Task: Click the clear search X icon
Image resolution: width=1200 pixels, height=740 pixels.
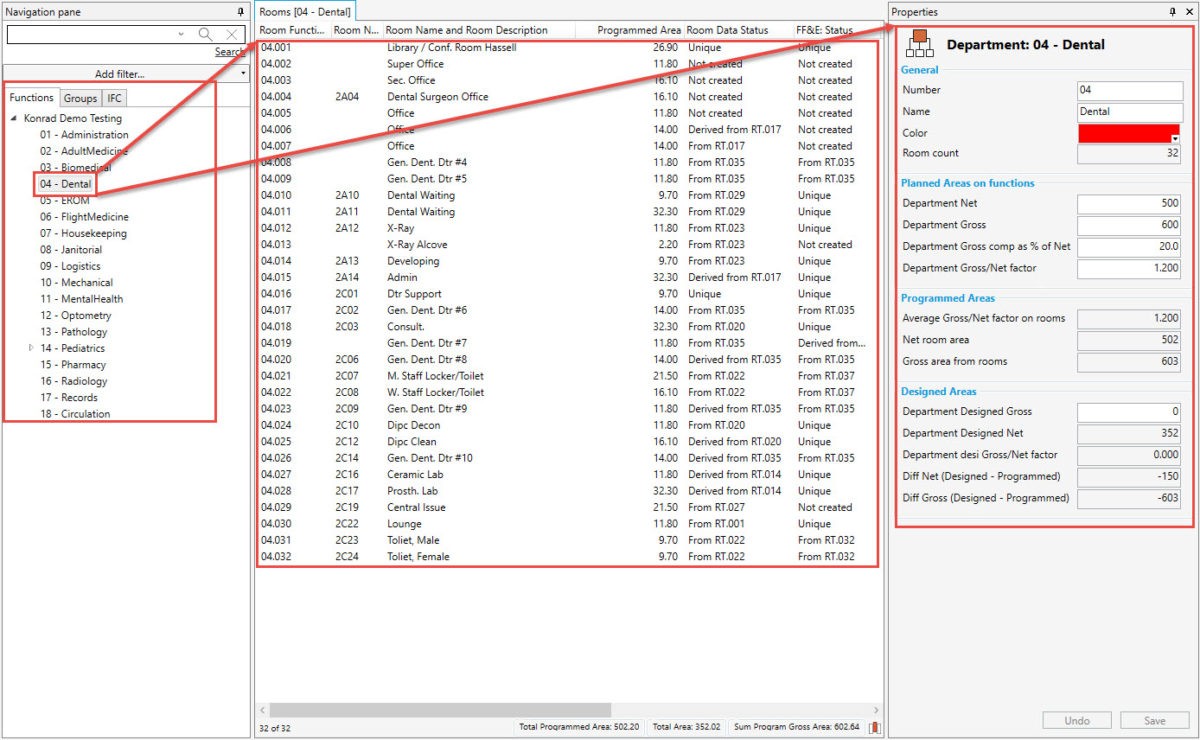Action: [x=231, y=33]
